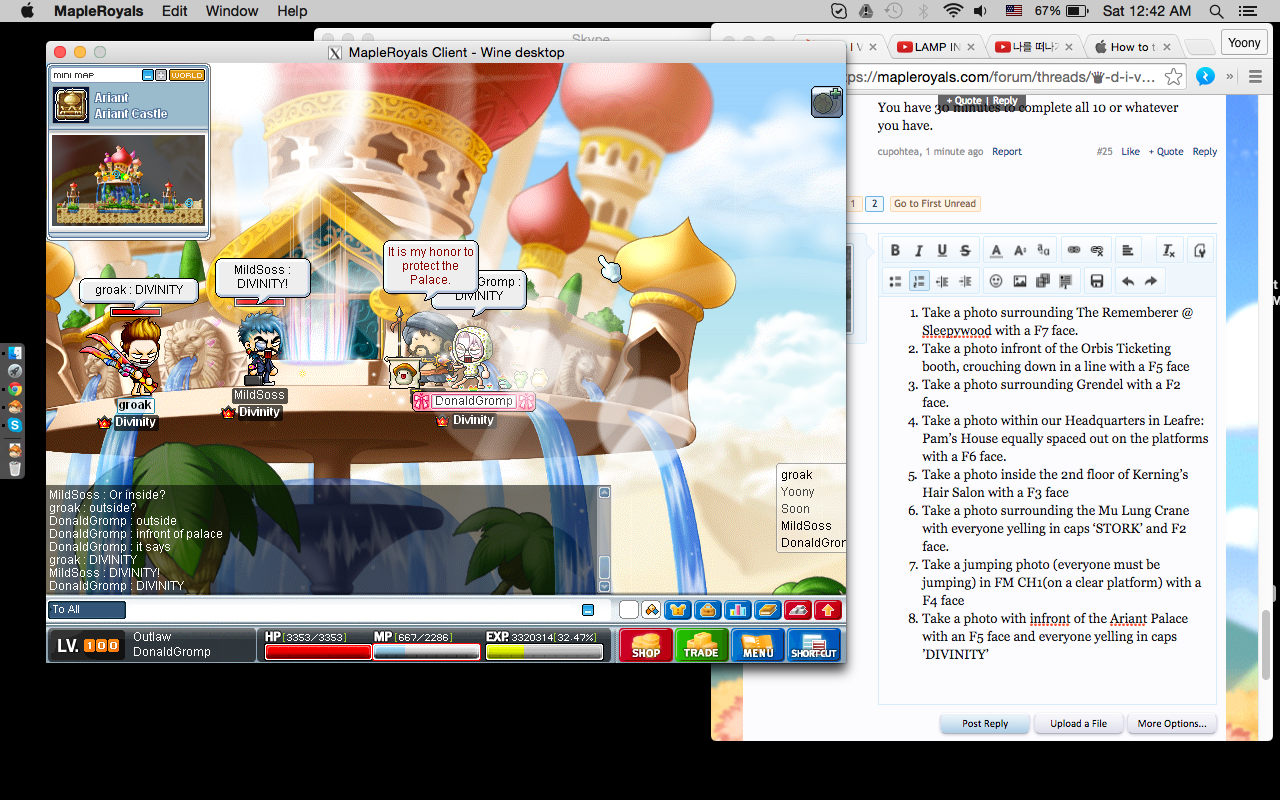
Task: Toggle Italic formatting in the reply editor
Action: pos(919,251)
